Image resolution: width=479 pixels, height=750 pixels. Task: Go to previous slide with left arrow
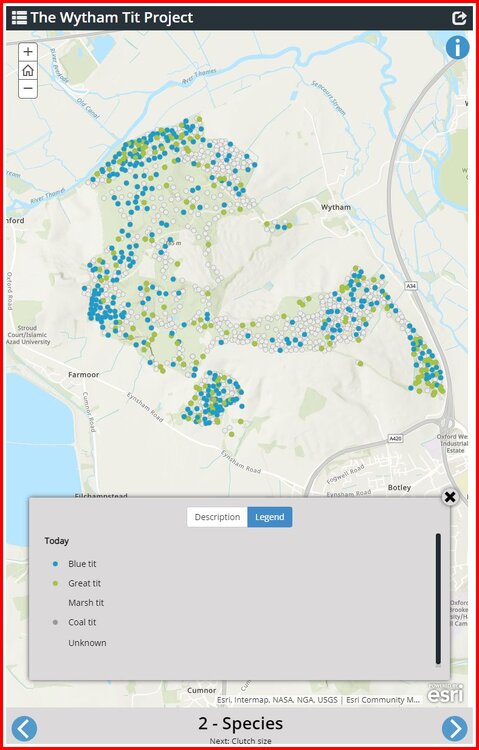[x=24, y=728]
